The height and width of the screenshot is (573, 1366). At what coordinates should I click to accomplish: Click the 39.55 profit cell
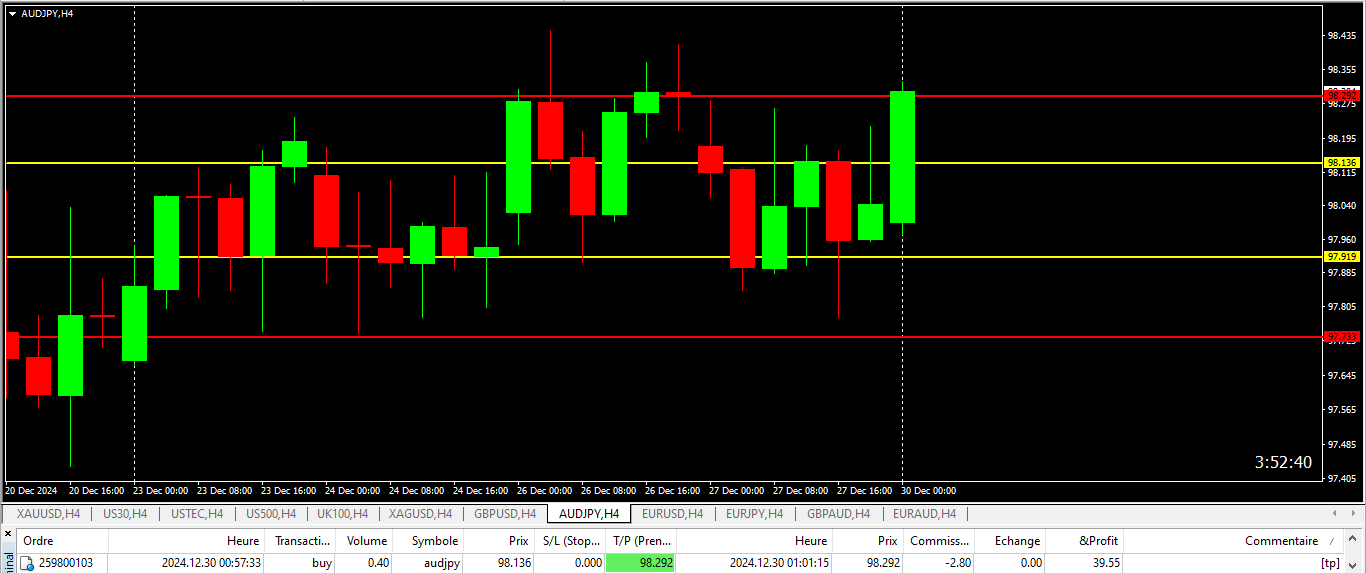1106,564
